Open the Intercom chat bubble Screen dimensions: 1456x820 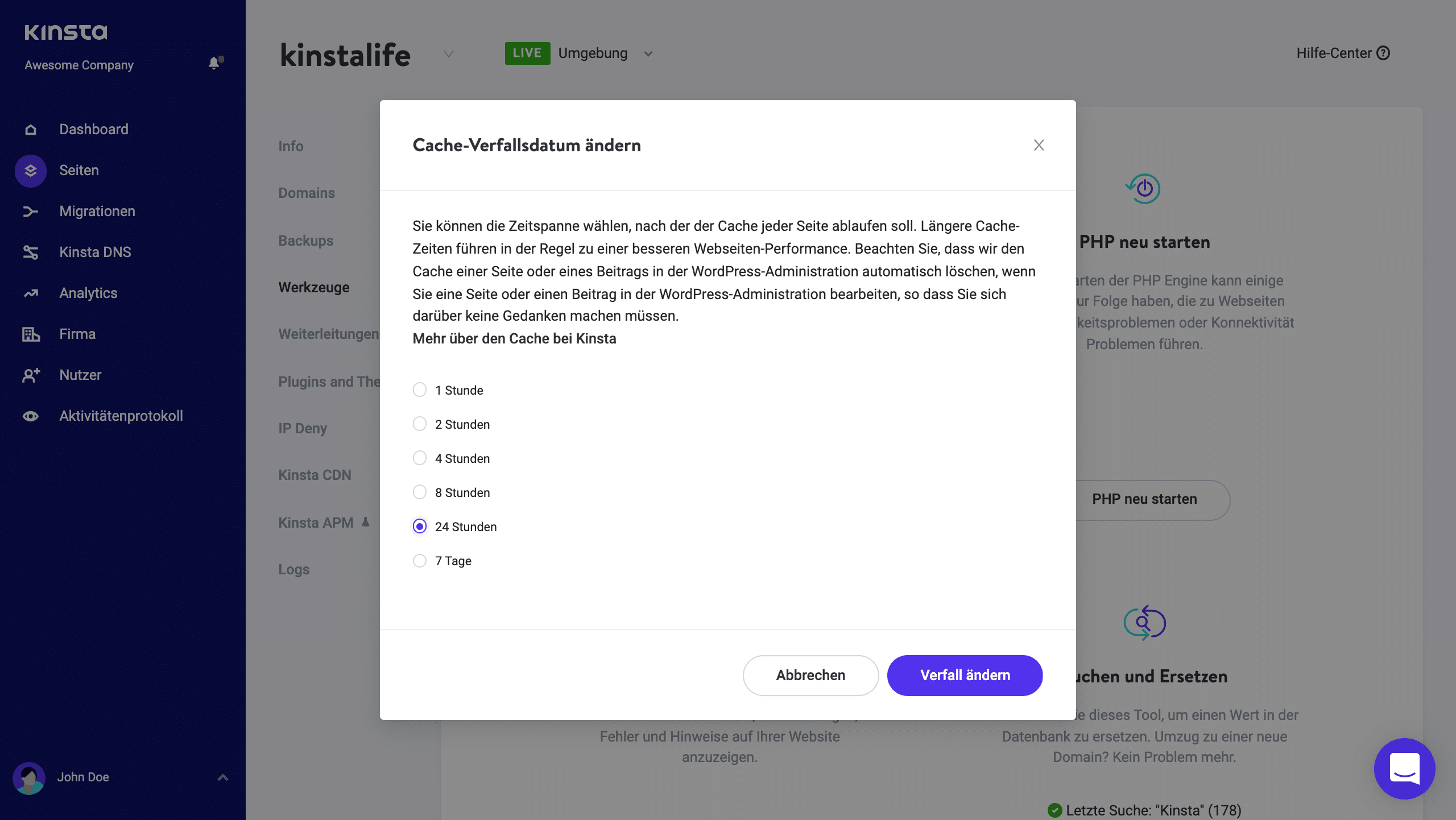1404,768
